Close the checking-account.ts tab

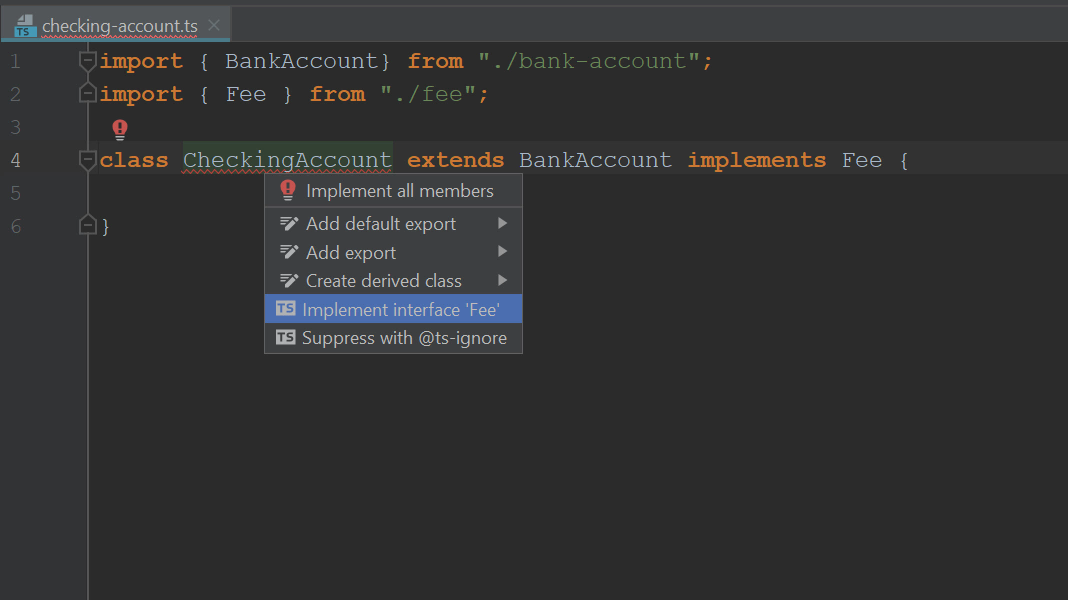[214, 25]
